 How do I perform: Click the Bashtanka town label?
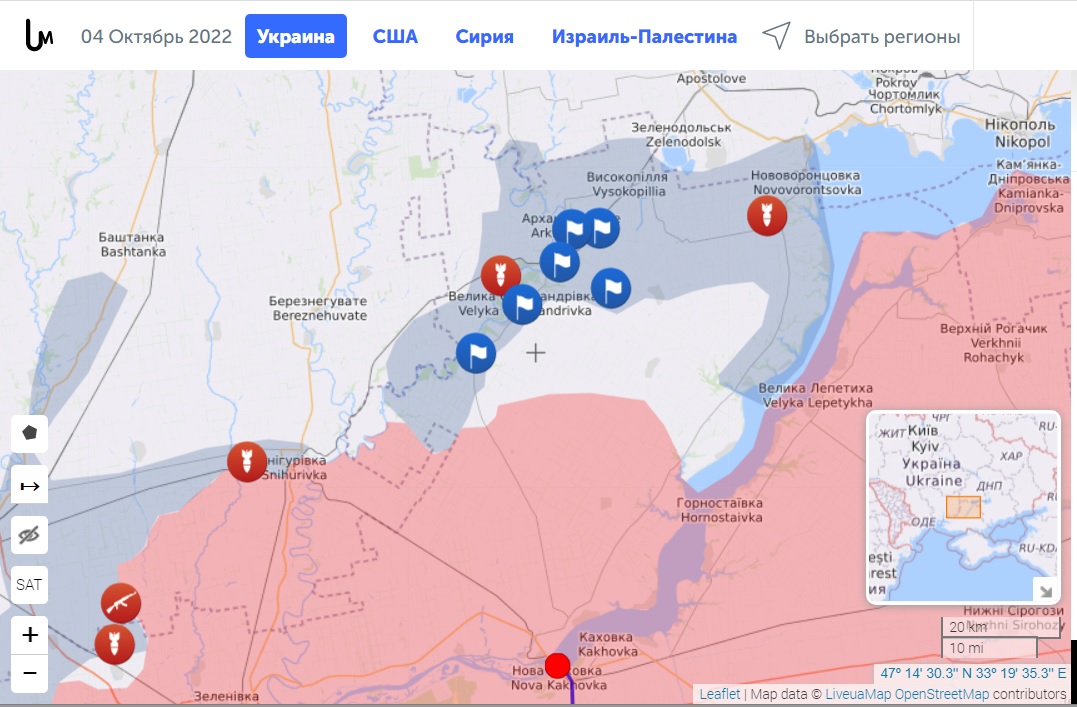(133, 245)
